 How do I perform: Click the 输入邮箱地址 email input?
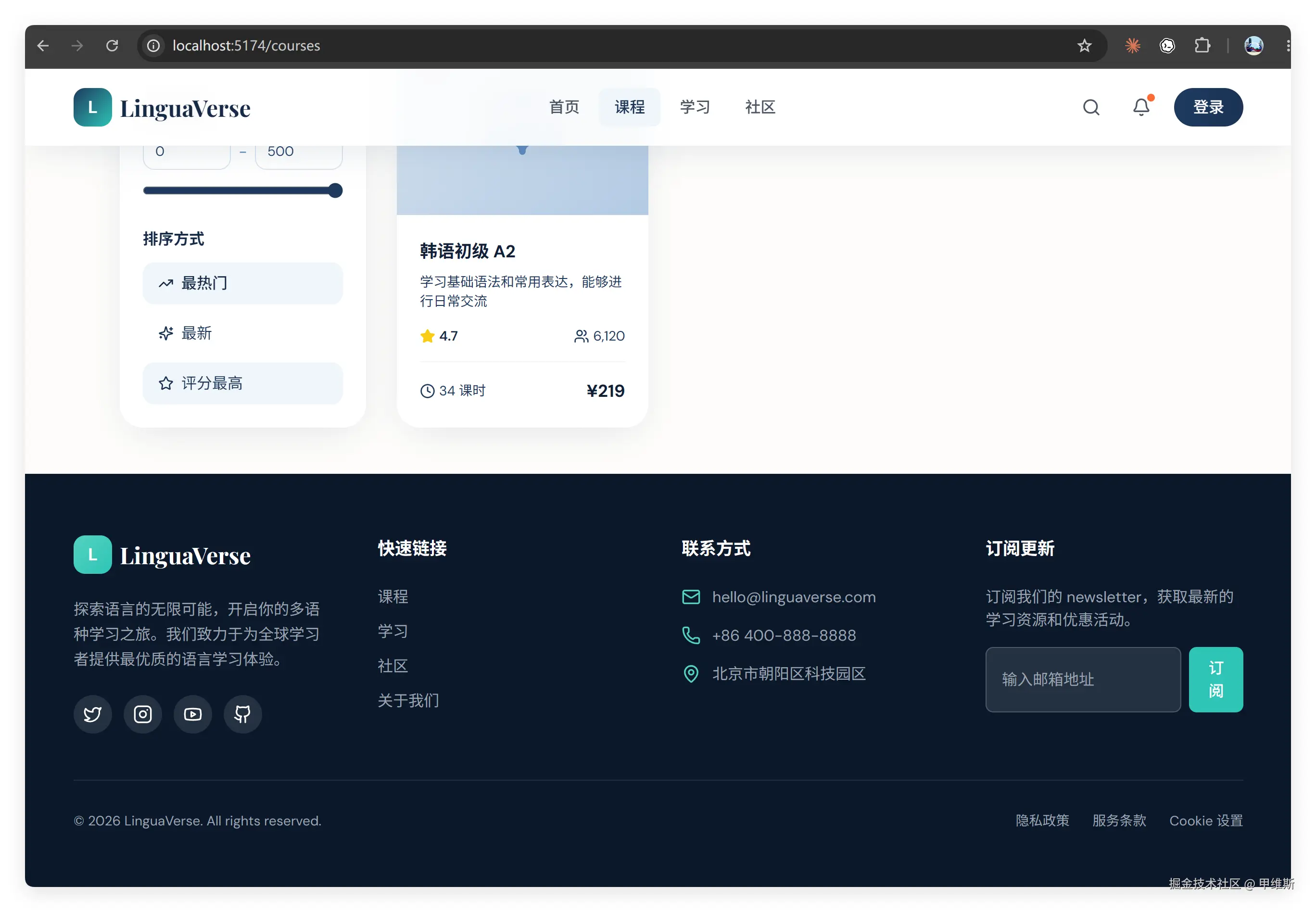(1083, 679)
